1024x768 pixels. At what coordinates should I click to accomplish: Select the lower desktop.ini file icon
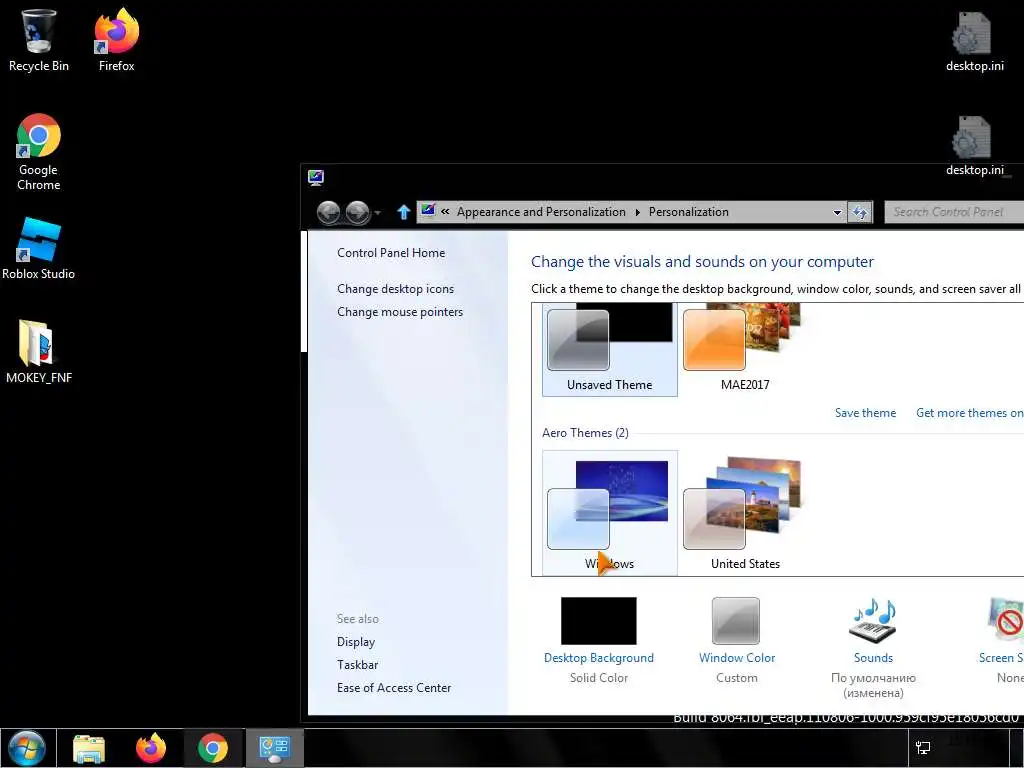974,145
